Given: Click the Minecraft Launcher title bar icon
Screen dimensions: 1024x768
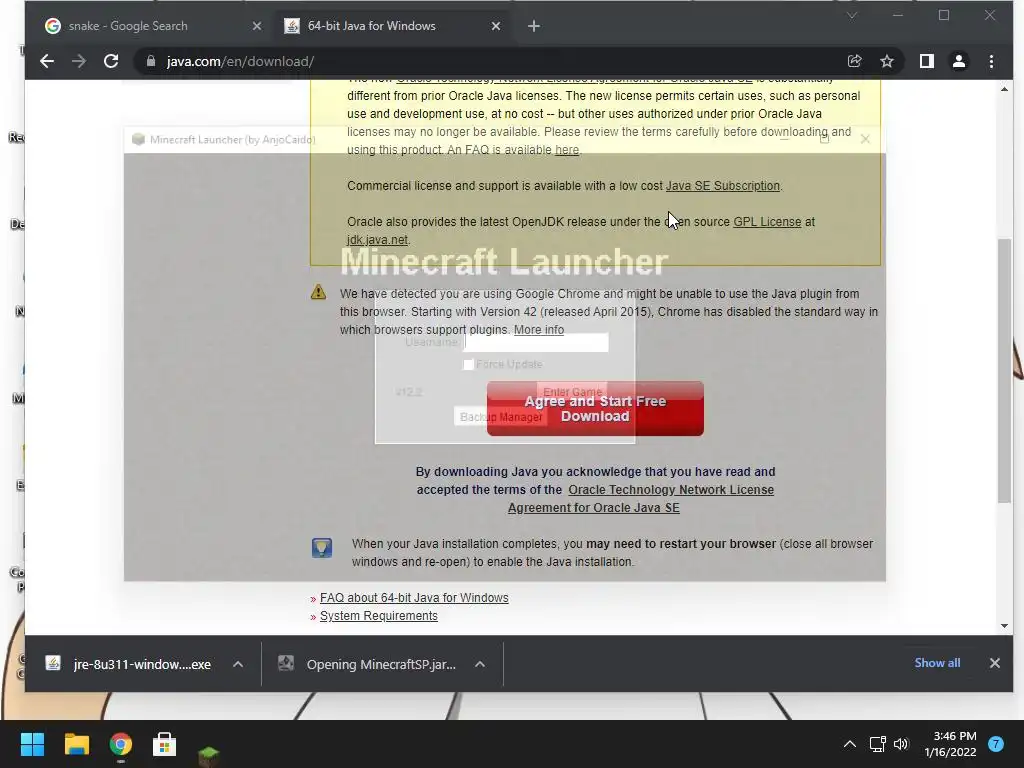Looking at the screenshot, I should tap(138, 139).
